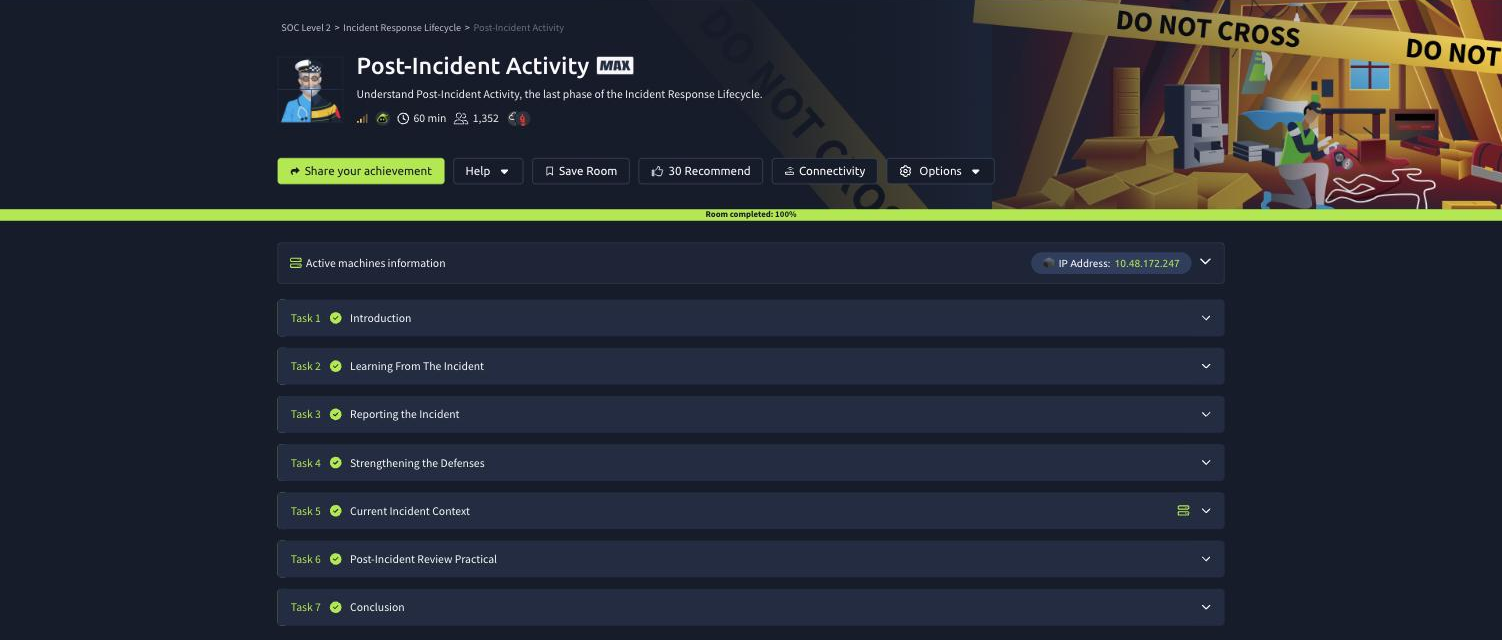
Task: Click the clock icon beside 60 min
Action: [x=403, y=118]
